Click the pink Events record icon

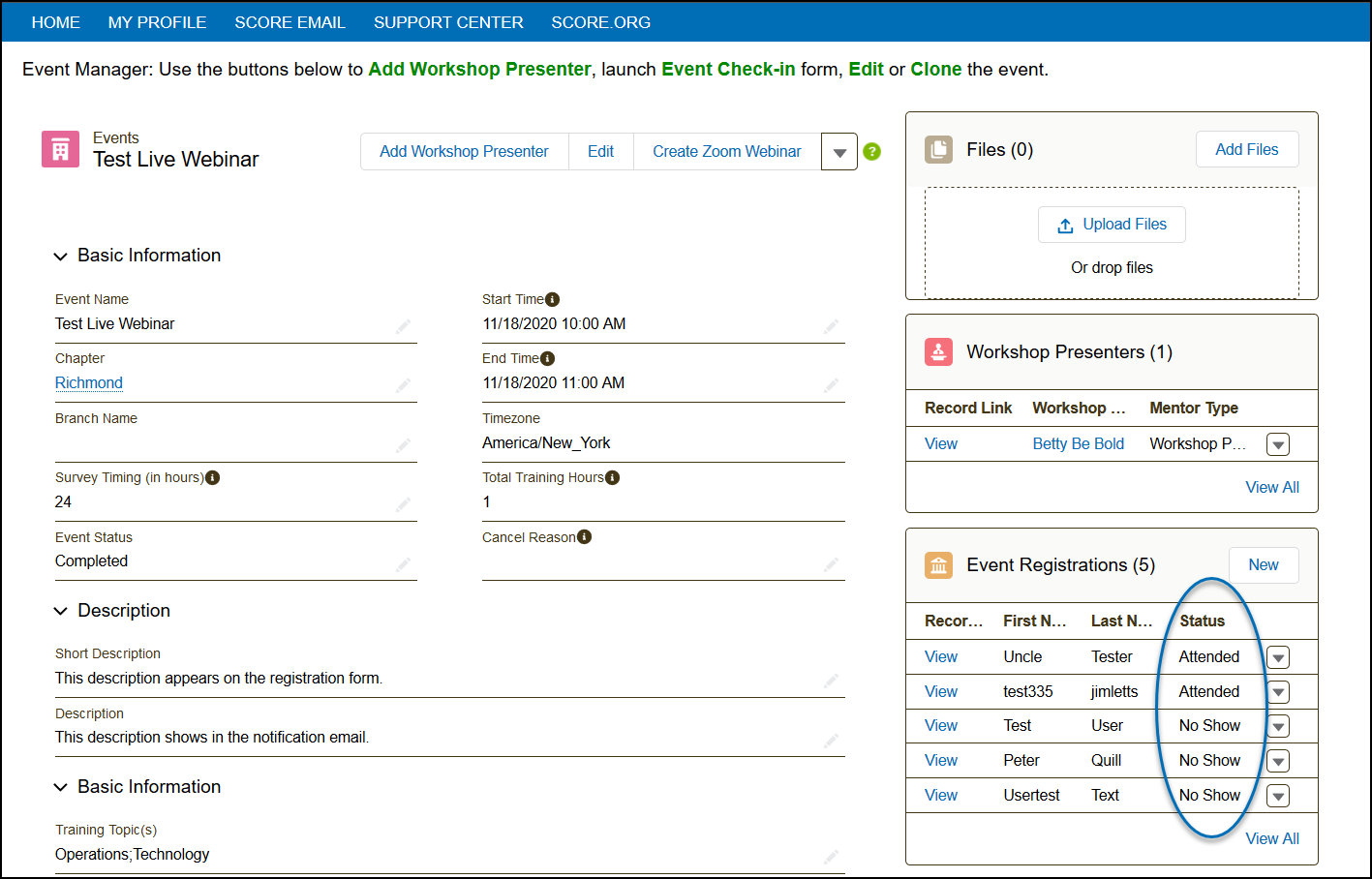(60, 150)
